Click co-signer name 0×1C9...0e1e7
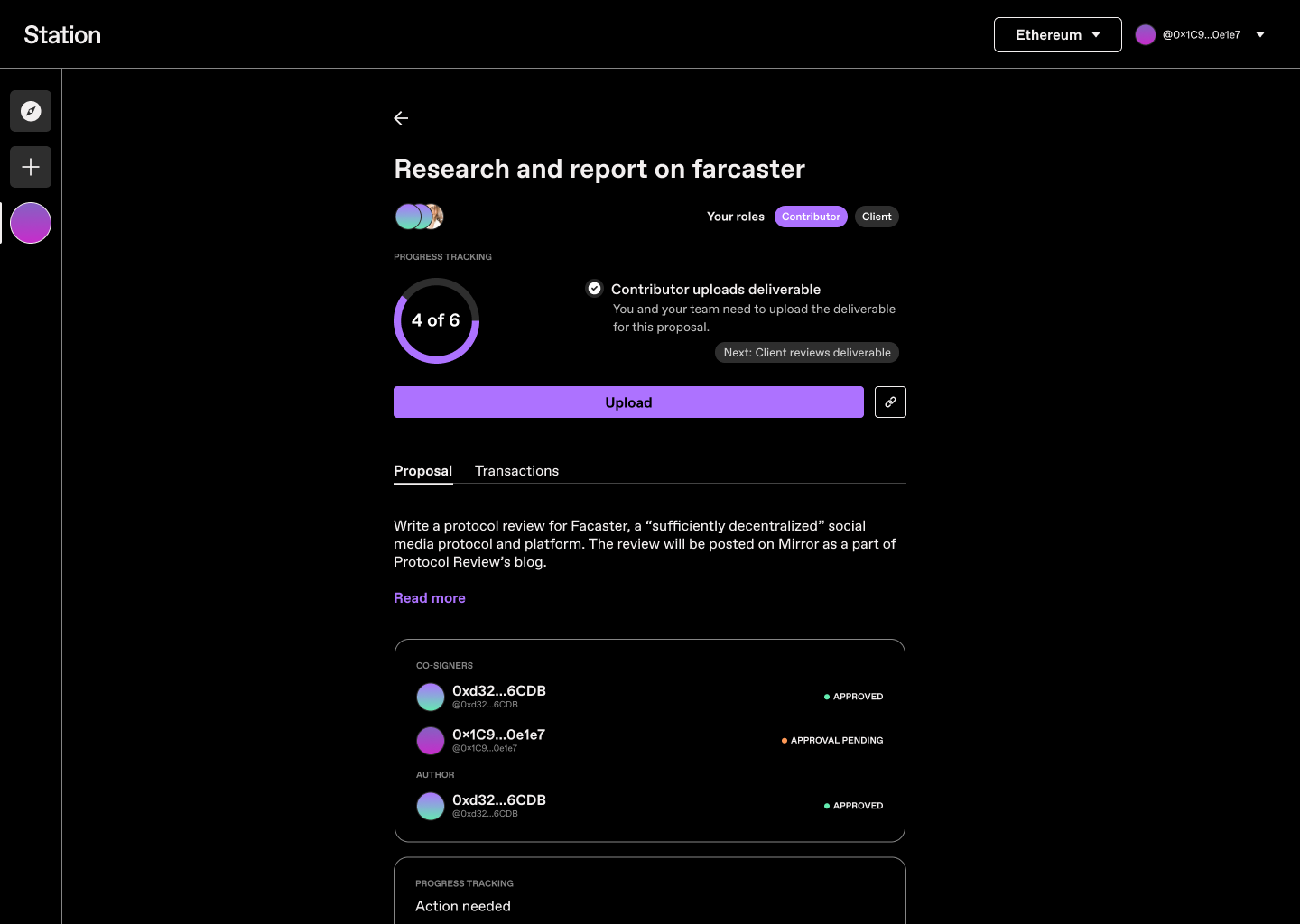The height and width of the screenshot is (924, 1300). 498,735
